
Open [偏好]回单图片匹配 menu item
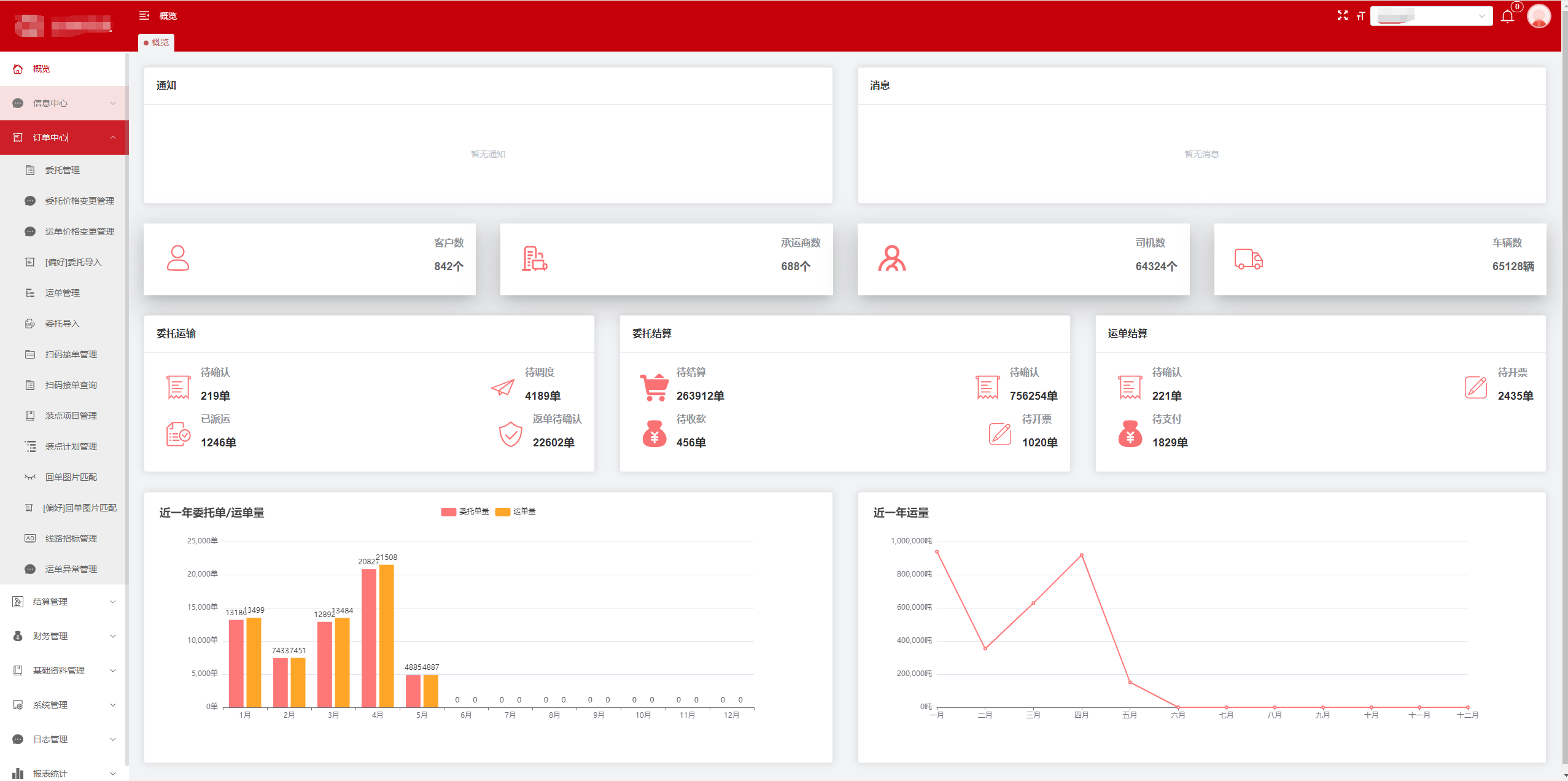point(64,508)
